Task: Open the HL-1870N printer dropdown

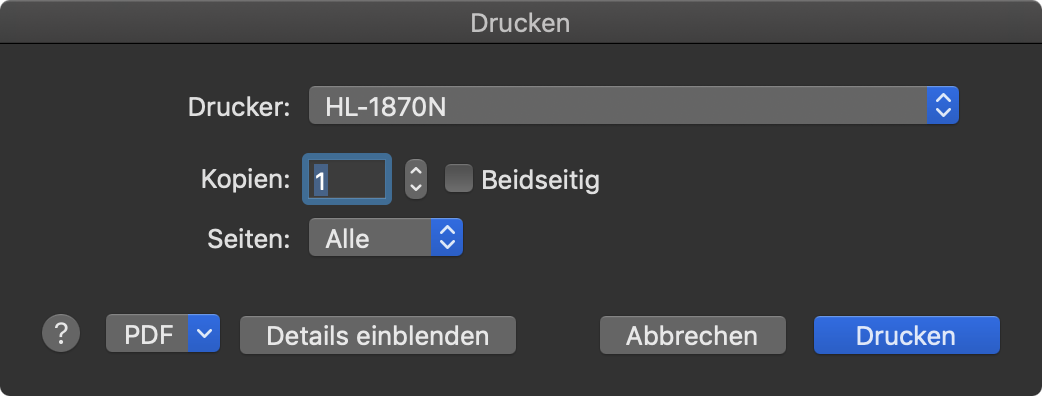Action: pyautogui.click(x=634, y=105)
